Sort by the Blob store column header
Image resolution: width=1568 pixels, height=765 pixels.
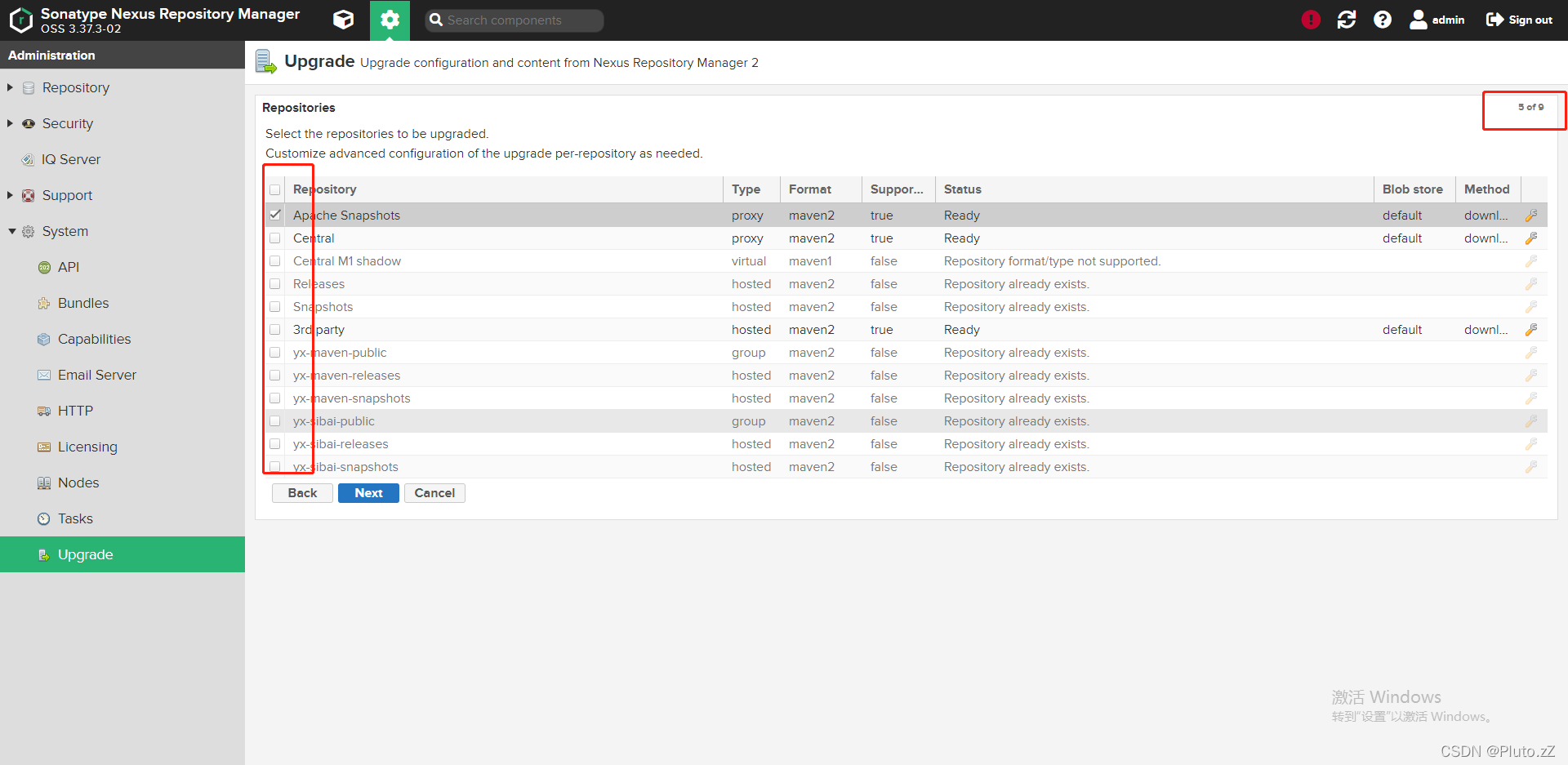point(1414,189)
